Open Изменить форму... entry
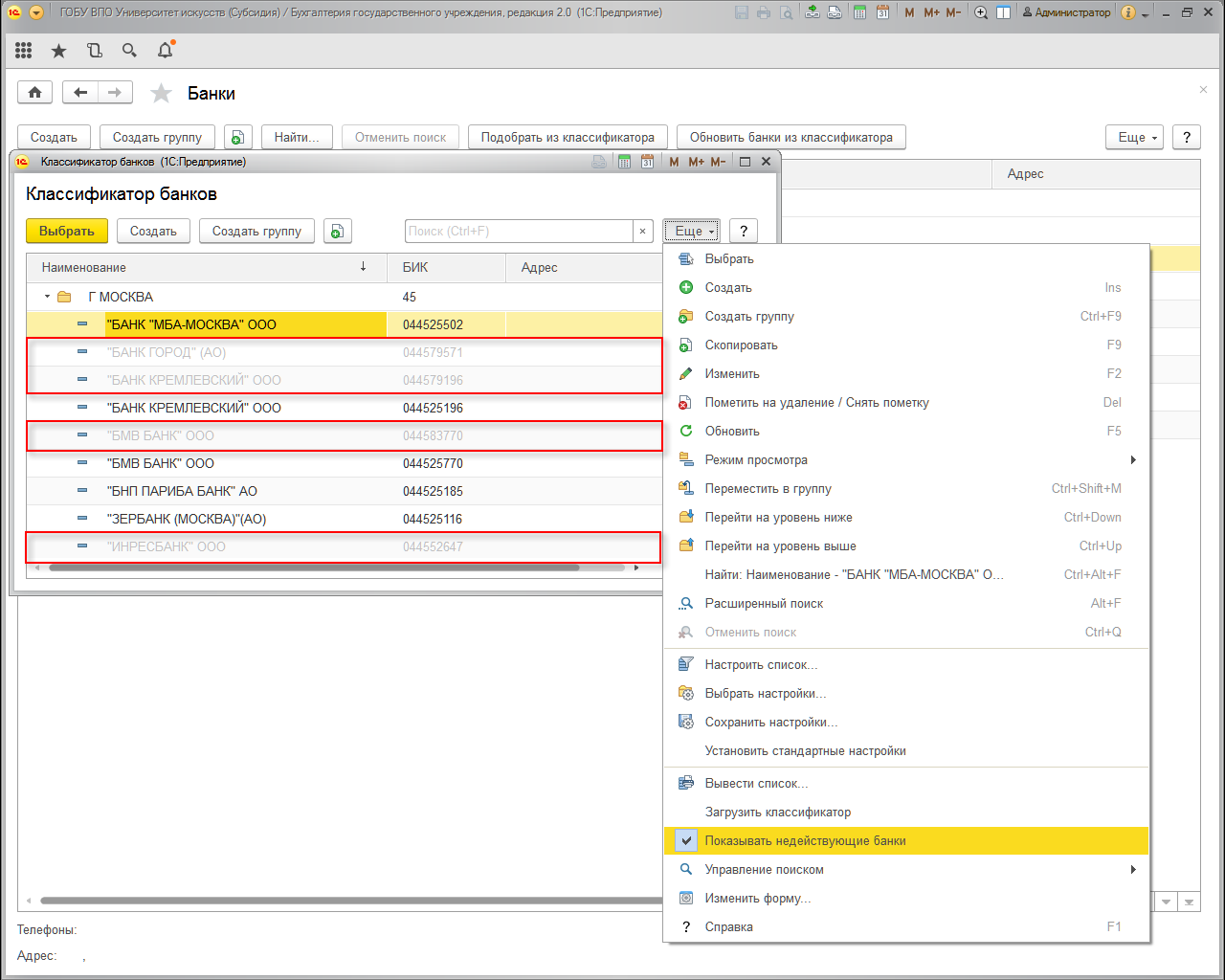 tap(906, 898)
